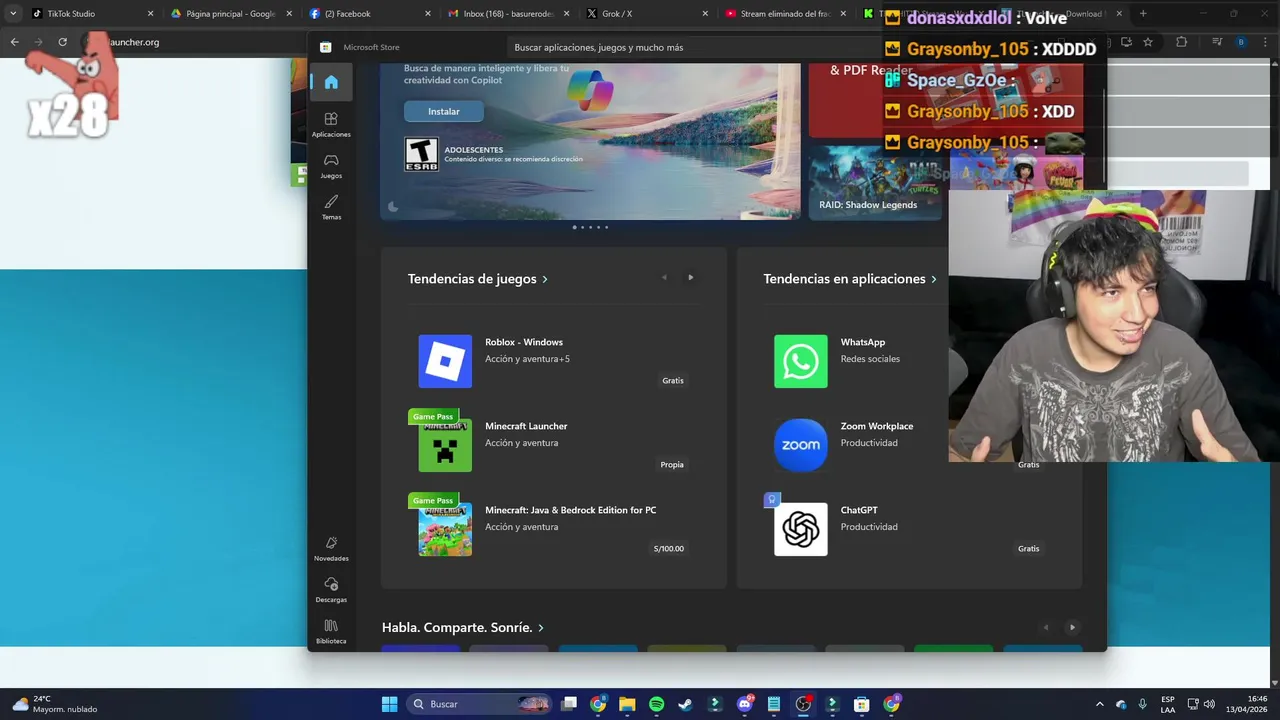Open OBS Studio from taskbar
1280x720 pixels.
[x=803, y=704]
